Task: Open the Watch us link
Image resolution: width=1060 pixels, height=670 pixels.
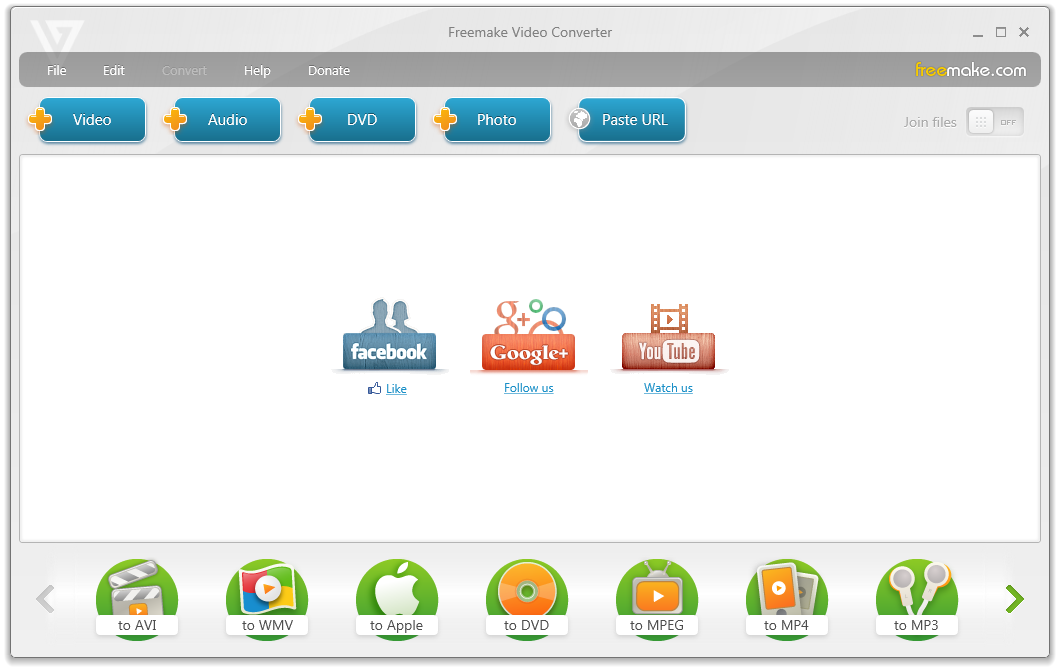Action: click(668, 388)
